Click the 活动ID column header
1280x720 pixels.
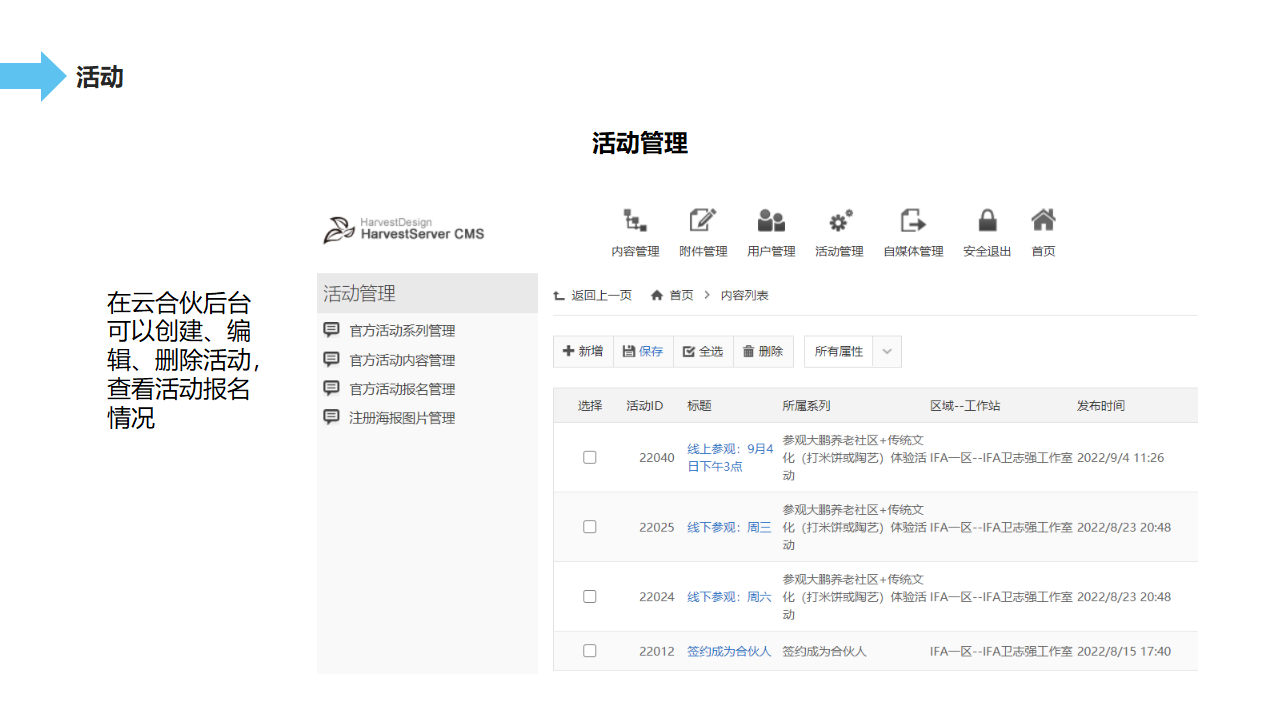(645, 406)
